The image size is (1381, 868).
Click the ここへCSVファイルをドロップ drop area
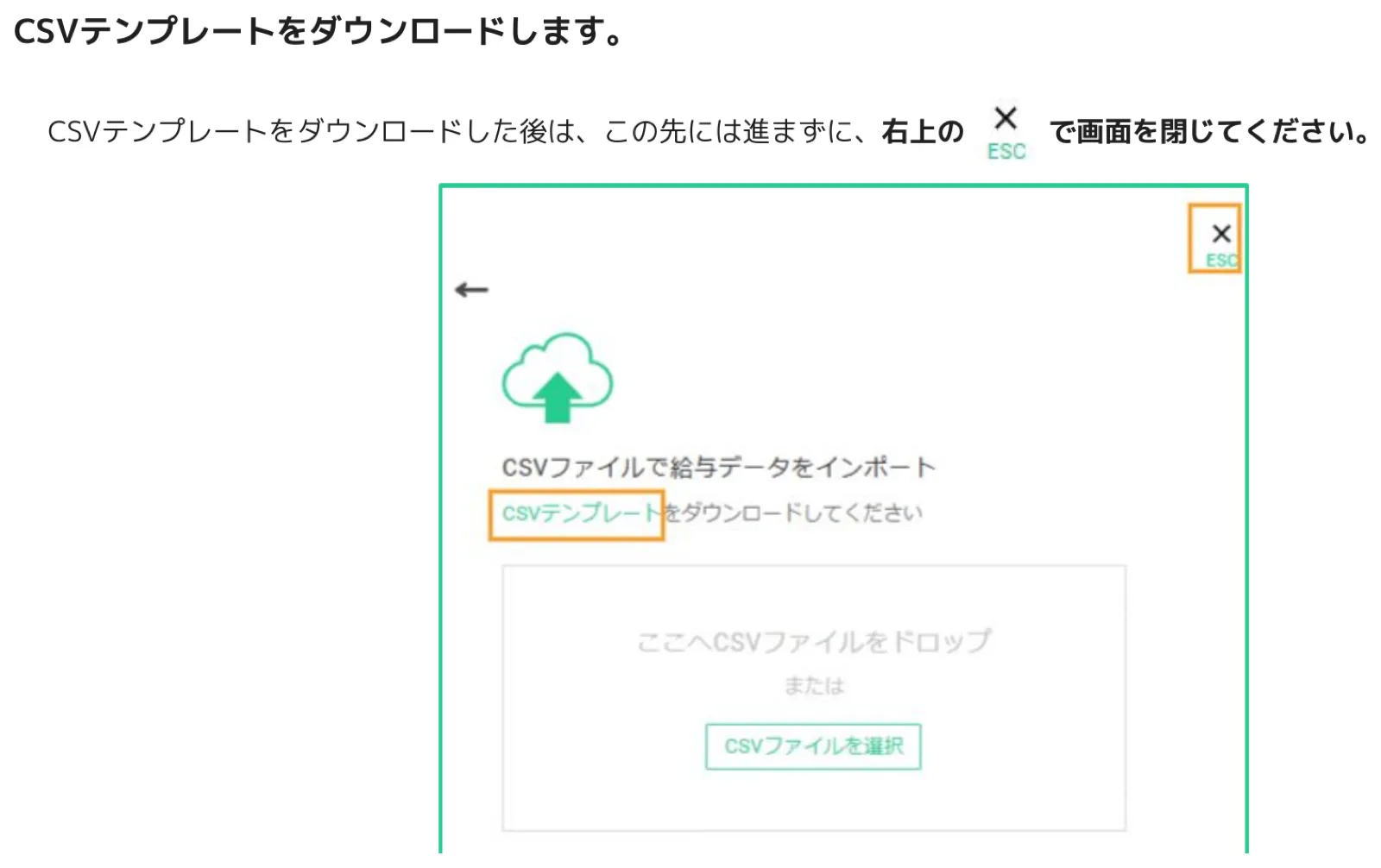tap(814, 698)
